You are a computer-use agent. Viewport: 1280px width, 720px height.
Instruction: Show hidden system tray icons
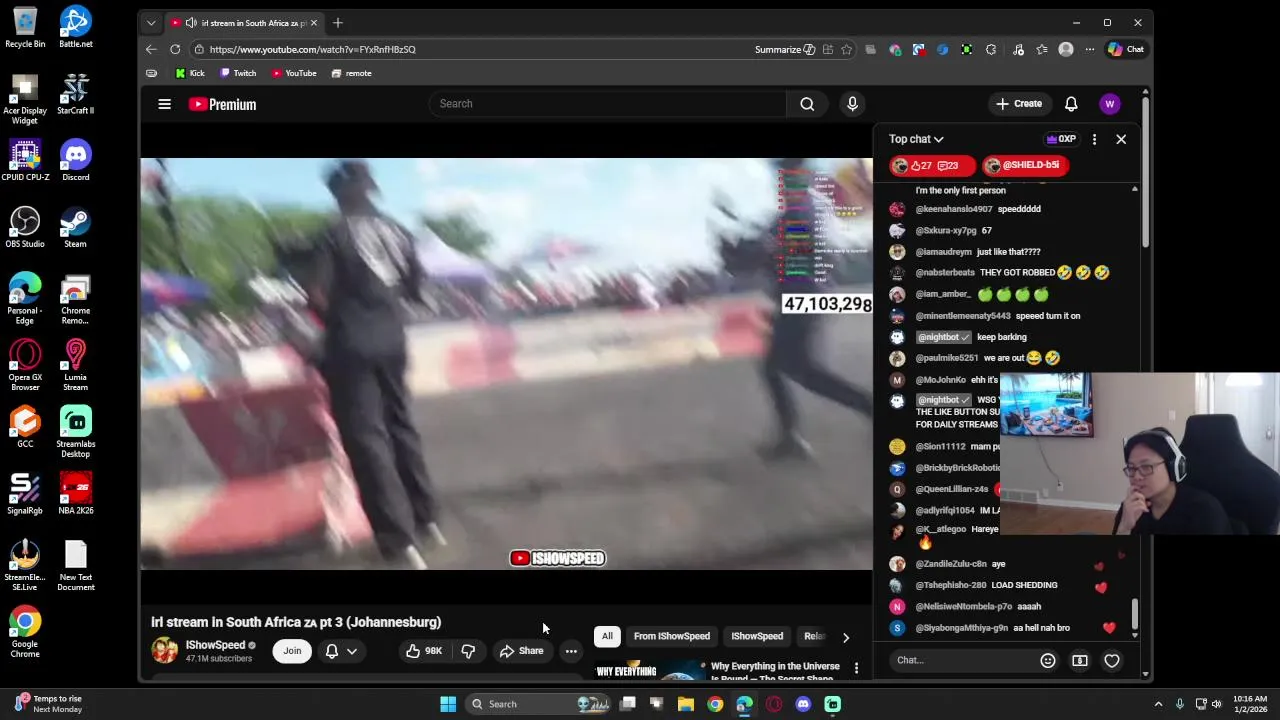click(x=1158, y=704)
